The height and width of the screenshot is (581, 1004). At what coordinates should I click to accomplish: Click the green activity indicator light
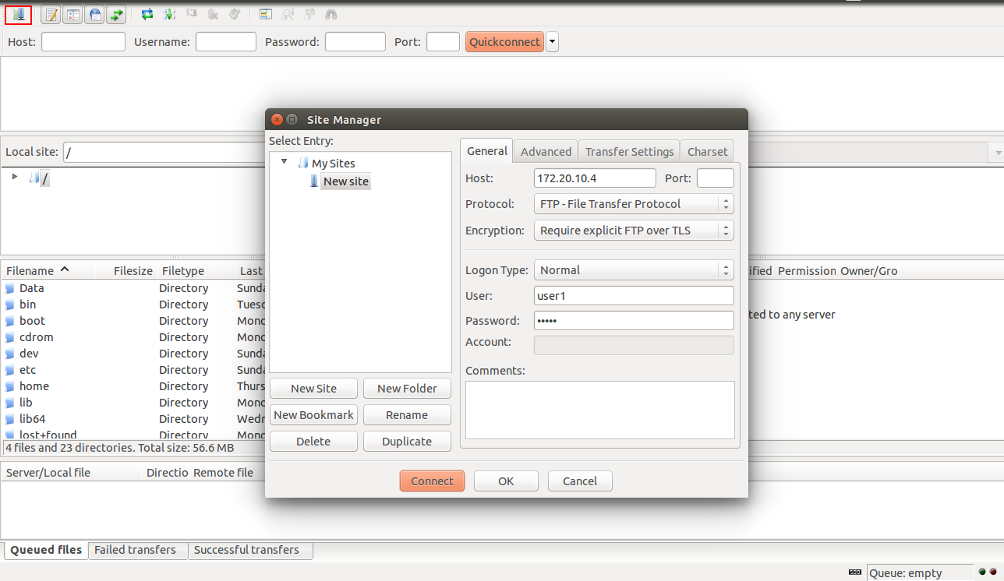pyautogui.click(x=982, y=572)
